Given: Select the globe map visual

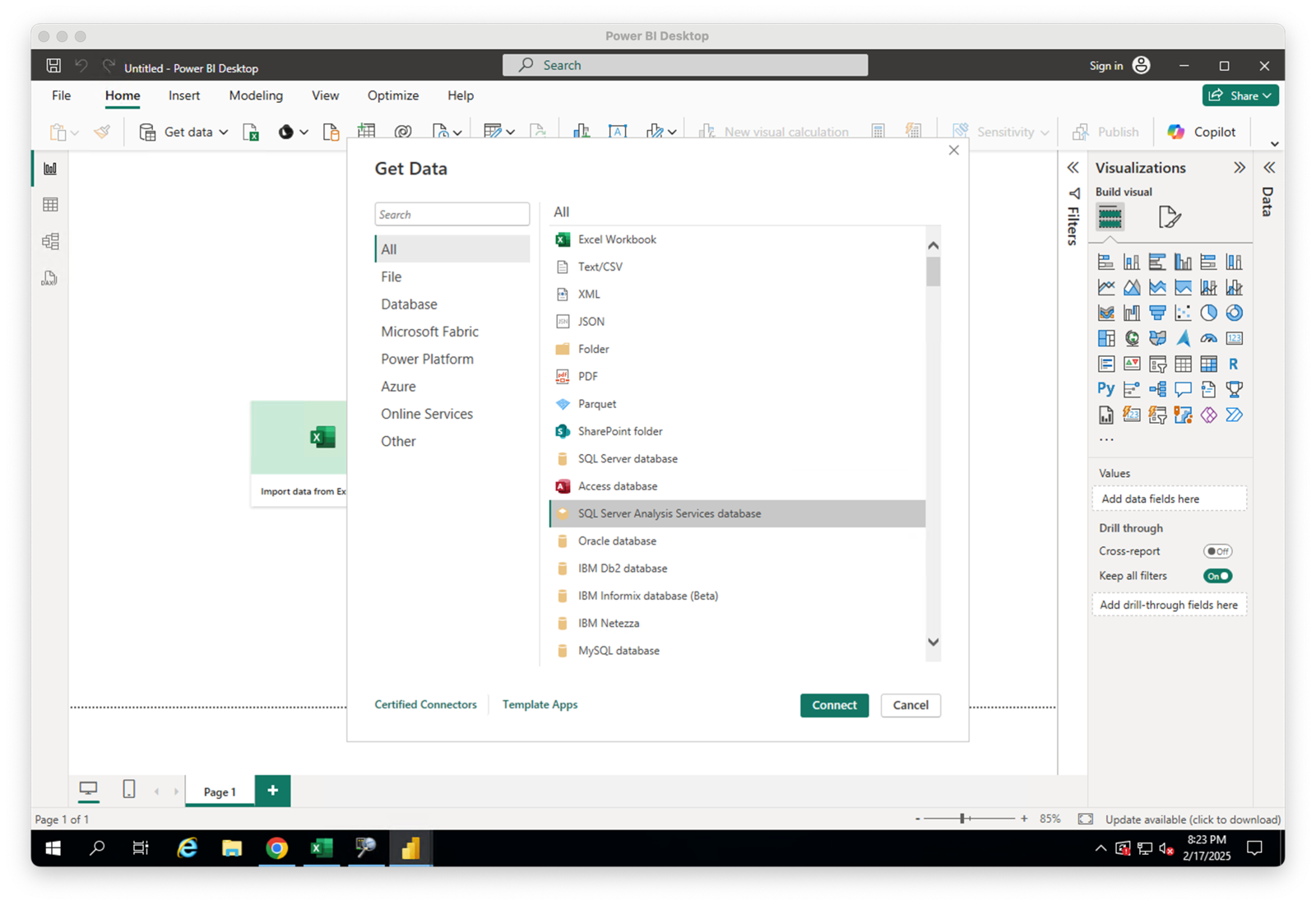Looking at the screenshot, I should [1132, 338].
